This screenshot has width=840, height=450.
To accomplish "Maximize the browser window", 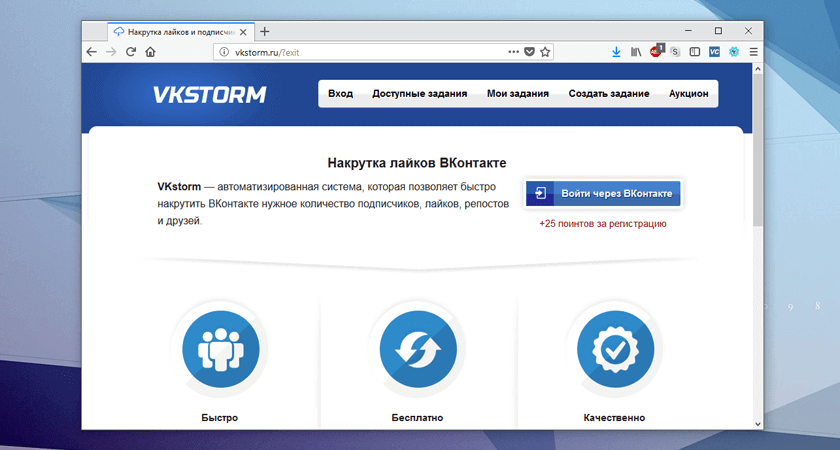I will tap(718, 31).
